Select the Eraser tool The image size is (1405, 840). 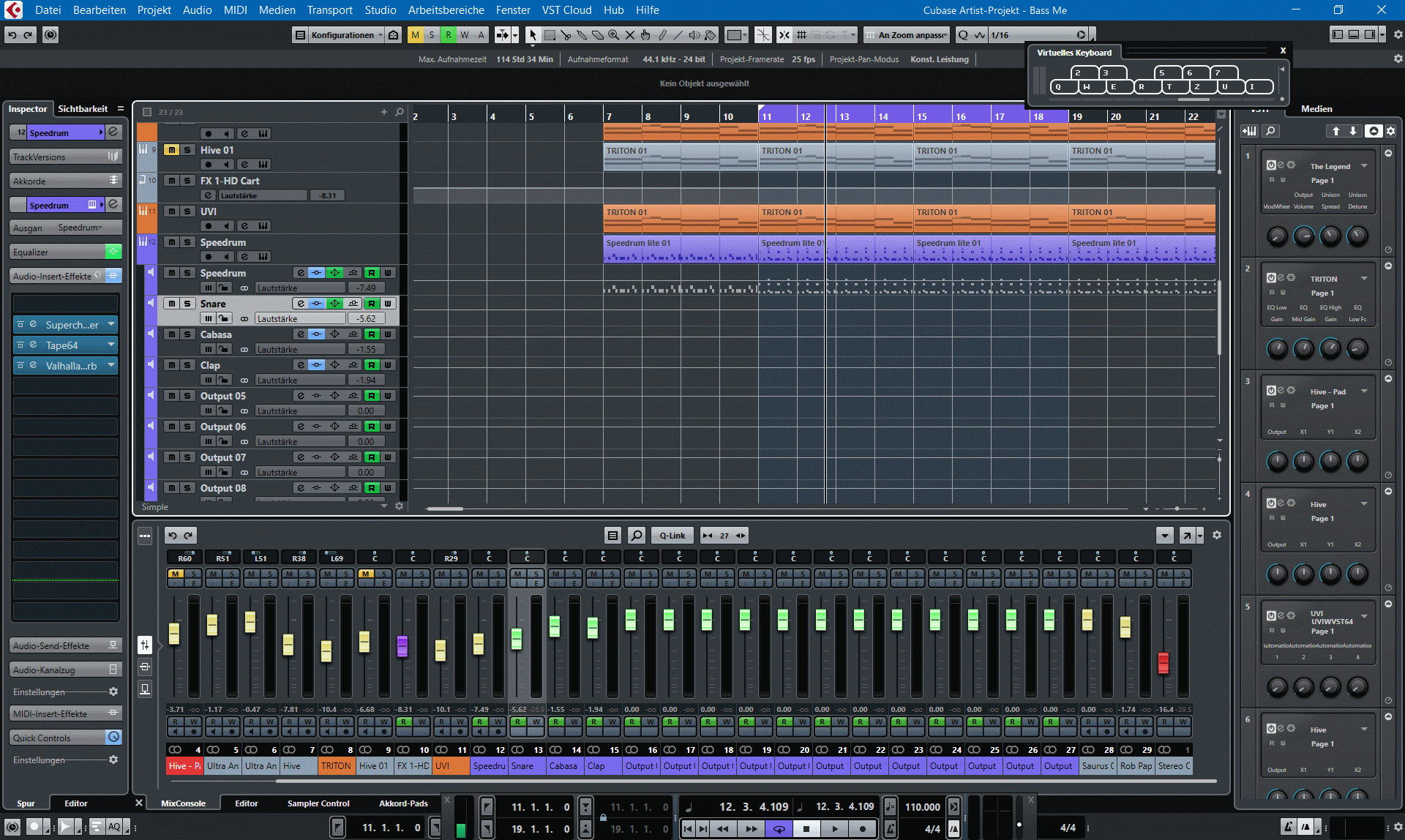click(x=598, y=35)
